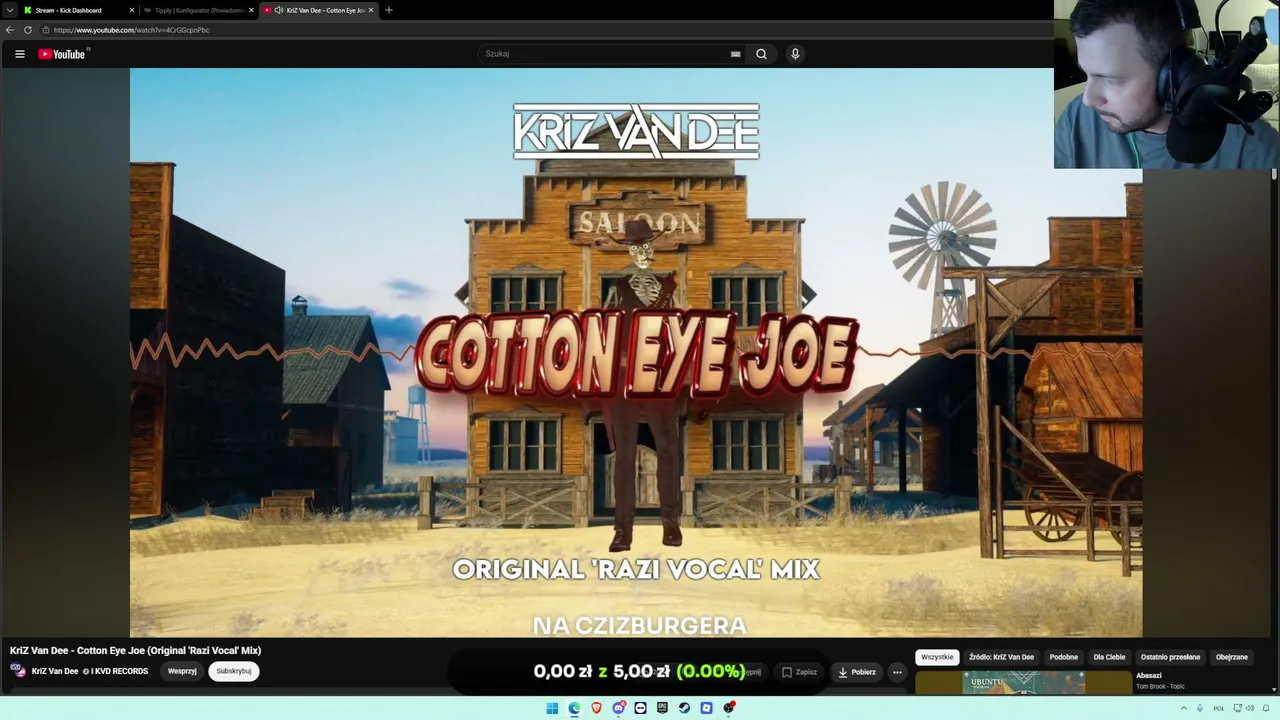Select the Dla Ciebie filter chip
Image resolution: width=1280 pixels, height=720 pixels.
pyautogui.click(x=1109, y=657)
